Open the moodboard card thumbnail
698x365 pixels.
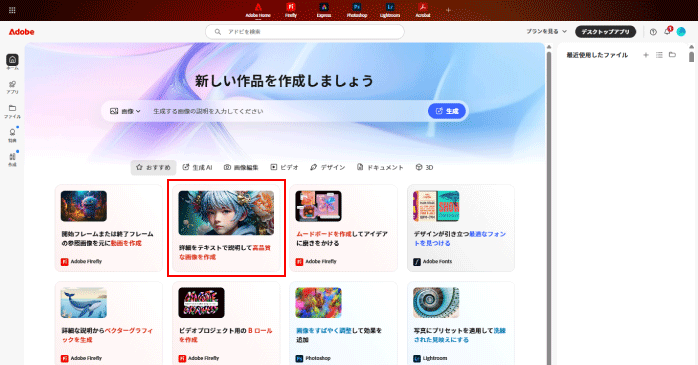click(318, 206)
